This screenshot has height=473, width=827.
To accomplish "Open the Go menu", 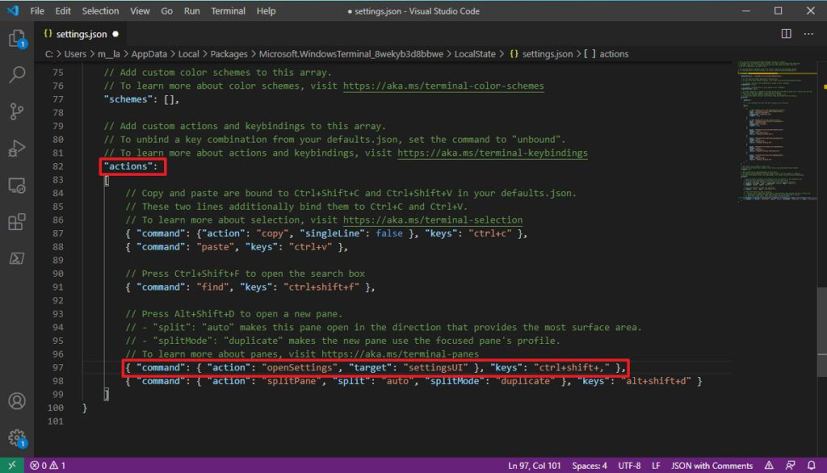I will 167,11.
